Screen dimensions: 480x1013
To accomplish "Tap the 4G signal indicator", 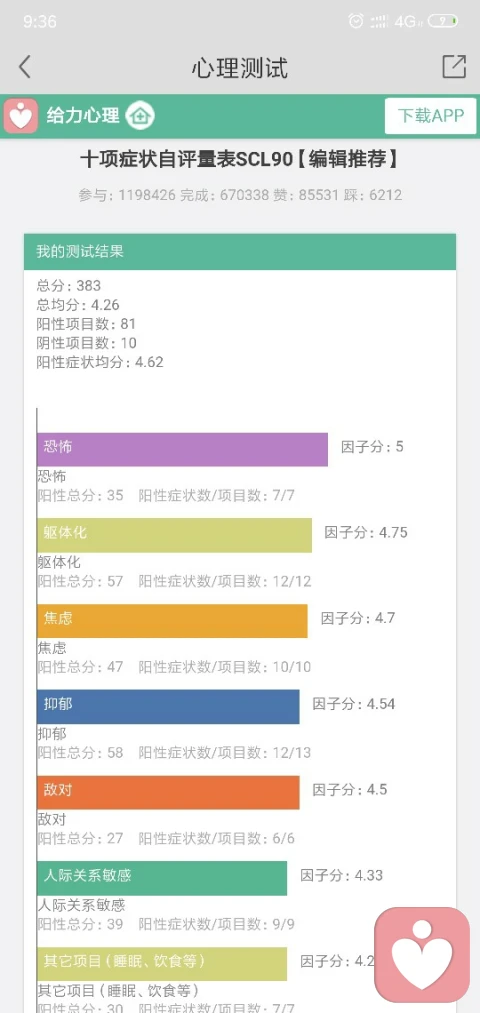I will click(408, 21).
